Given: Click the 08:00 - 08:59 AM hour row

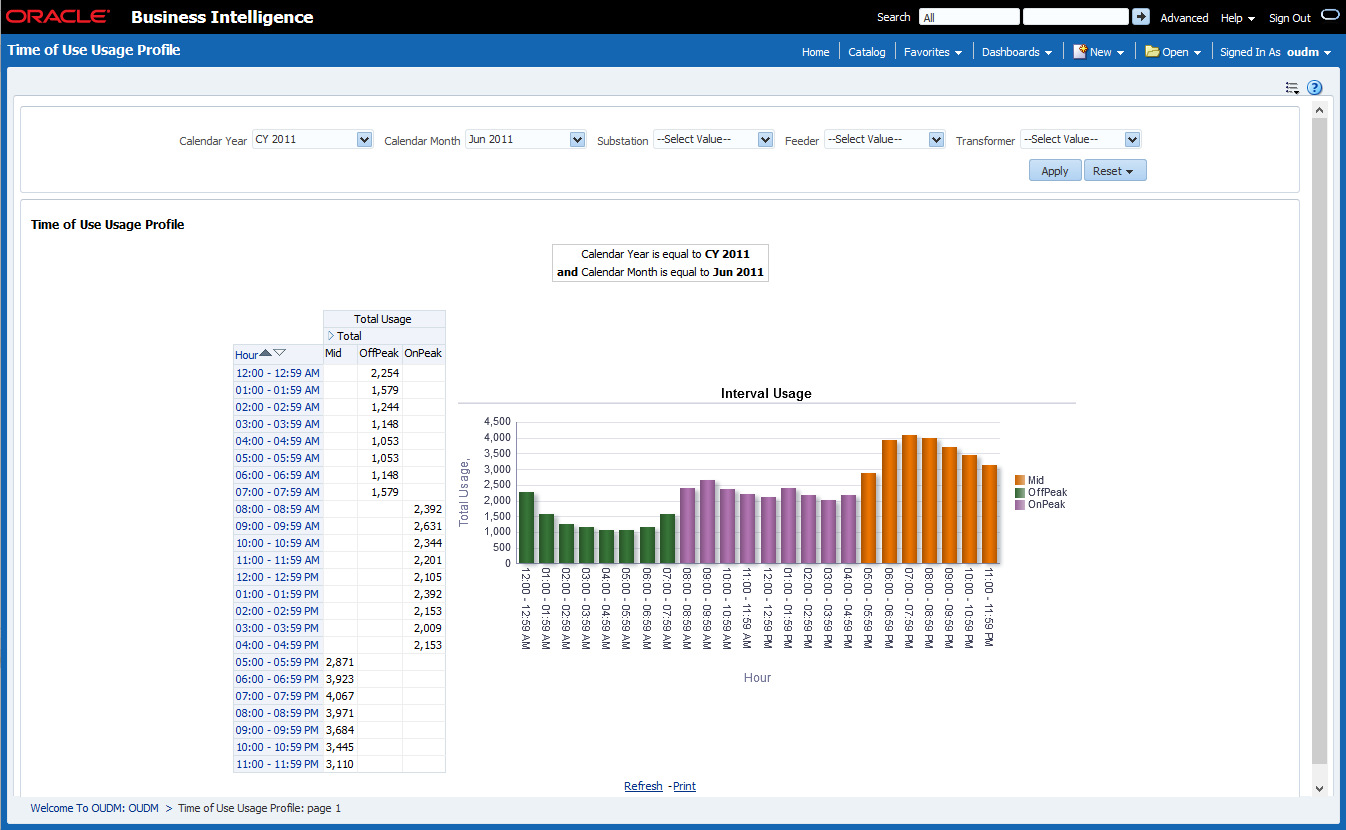Looking at the screenshot, I should (278, 509).
